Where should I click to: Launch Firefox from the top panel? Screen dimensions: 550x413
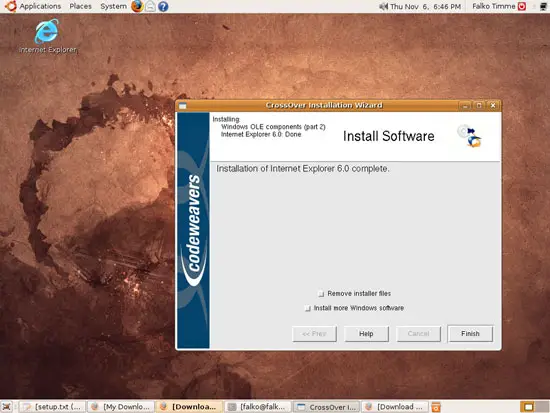click(x=137, y=6)
